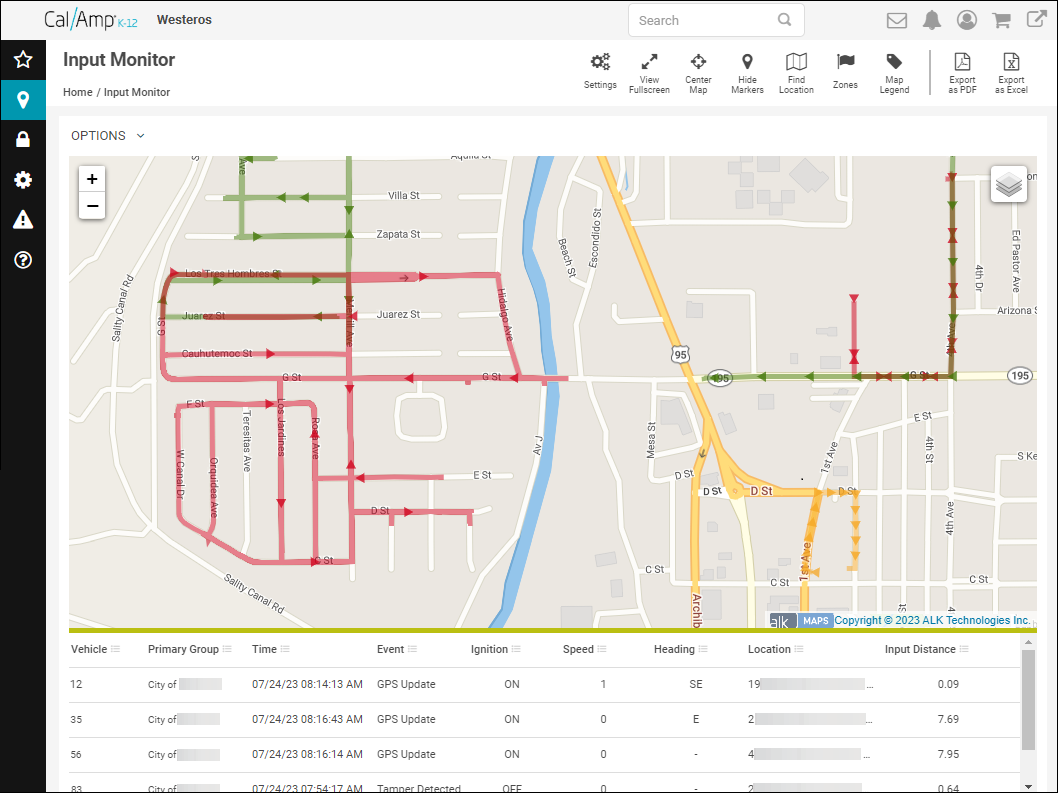
Task: Click Hide Markers
Action: (x=747, y=73)
